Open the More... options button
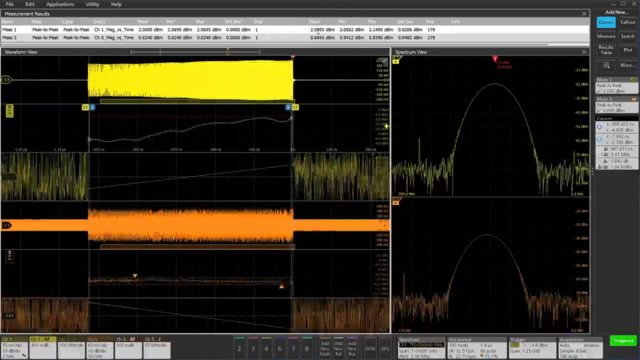 [x=628, y=65]
